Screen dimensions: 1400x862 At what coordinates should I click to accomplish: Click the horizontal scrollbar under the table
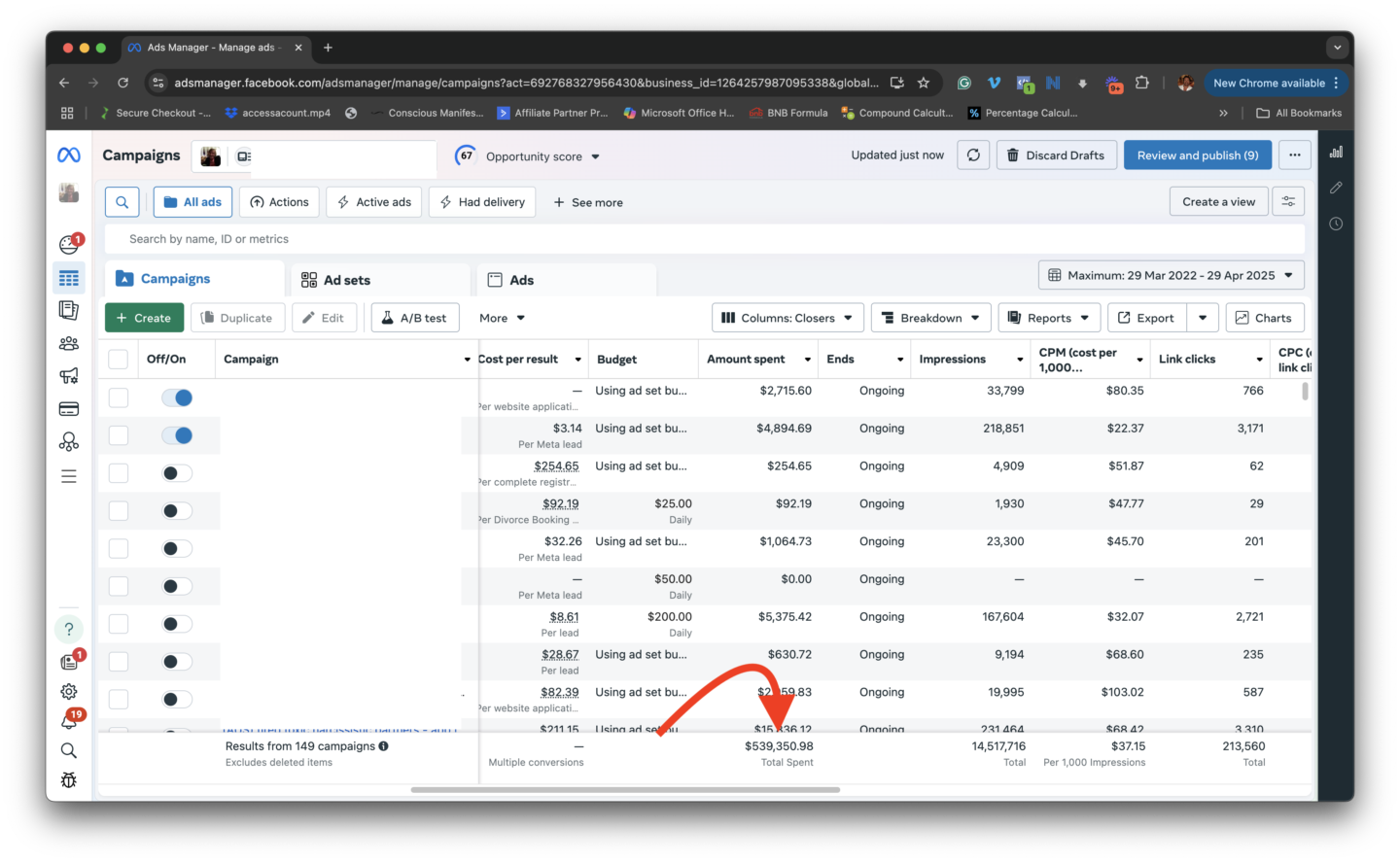click(x=625, y=790)
